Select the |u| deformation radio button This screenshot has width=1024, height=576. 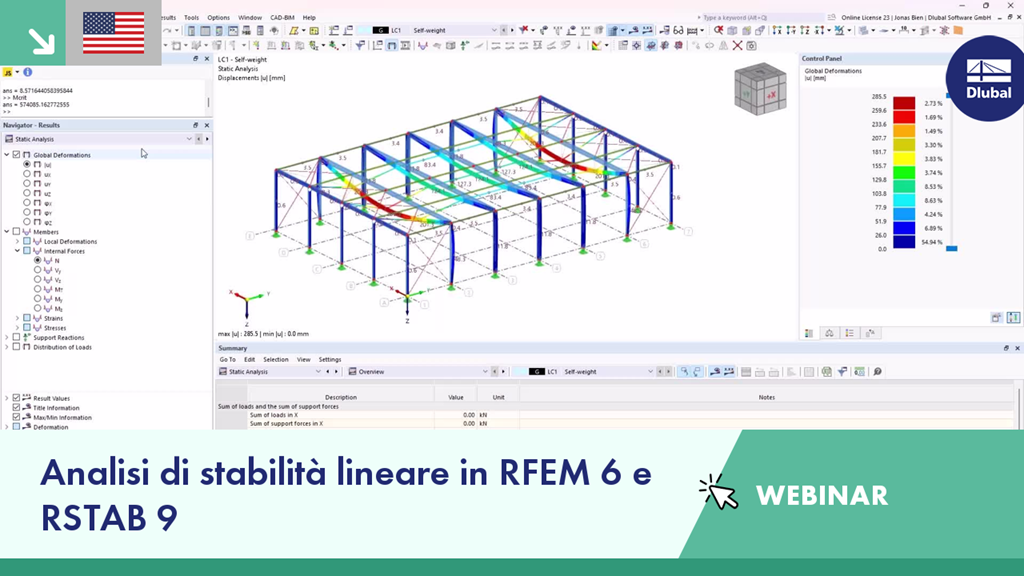click(27, 165)
